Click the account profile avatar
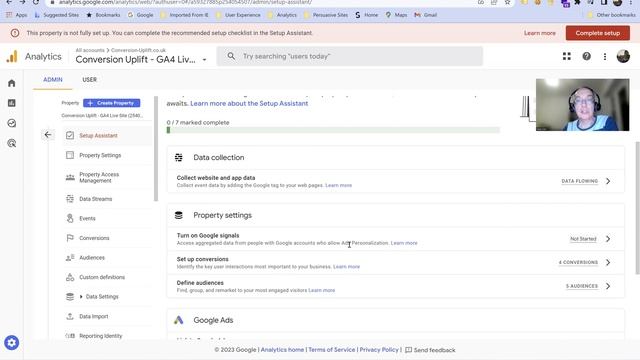Viewport: 640px width, 360px height. [x=623, y=56]
